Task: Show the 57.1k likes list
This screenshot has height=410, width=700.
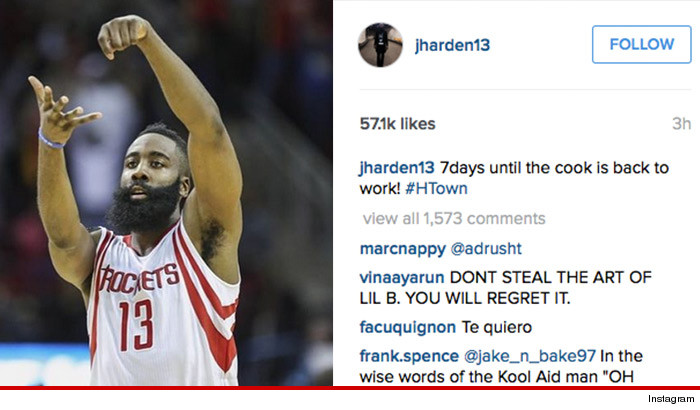Action: 397,124
